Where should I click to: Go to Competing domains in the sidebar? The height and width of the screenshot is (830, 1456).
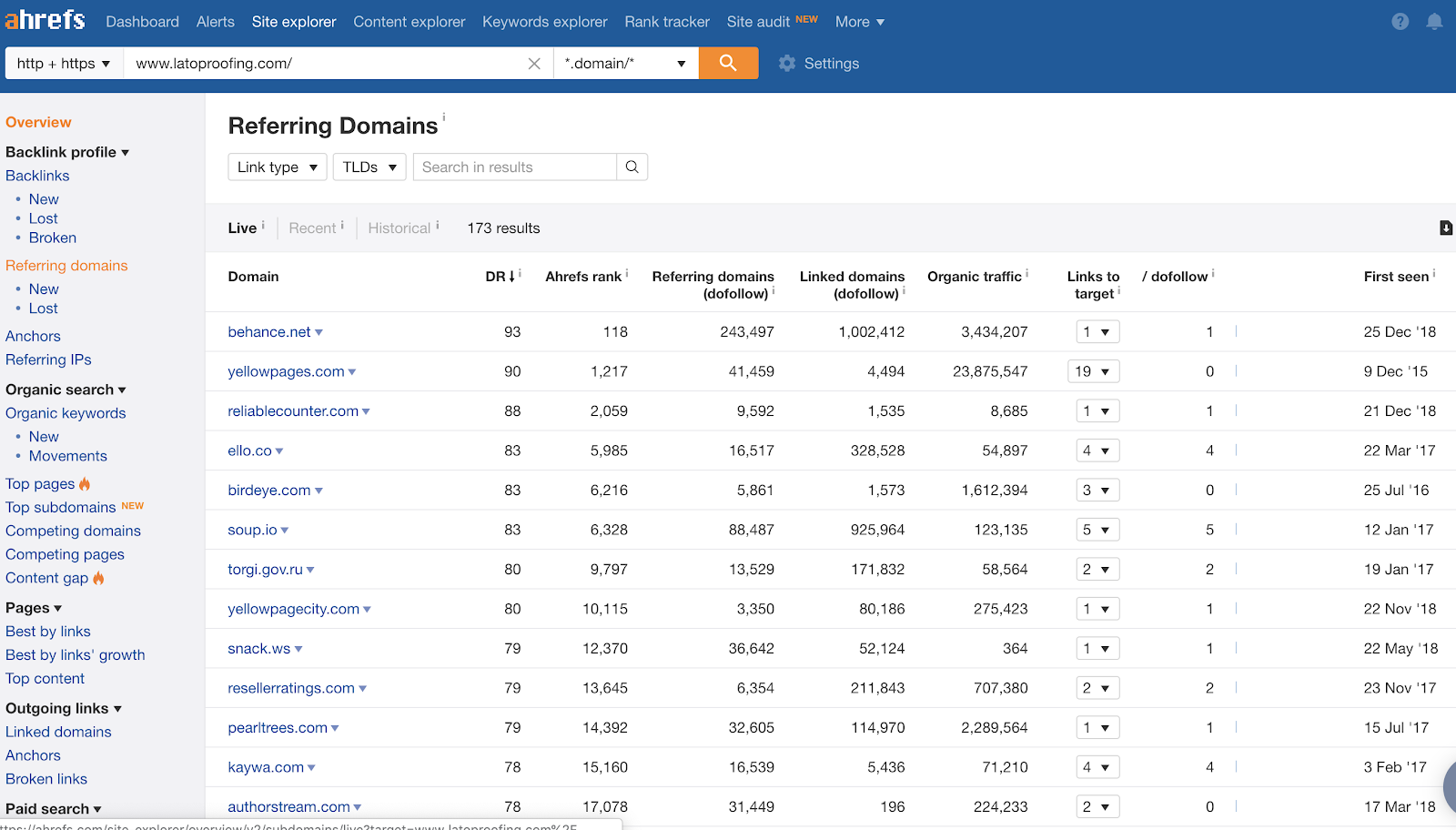(73, 531)
